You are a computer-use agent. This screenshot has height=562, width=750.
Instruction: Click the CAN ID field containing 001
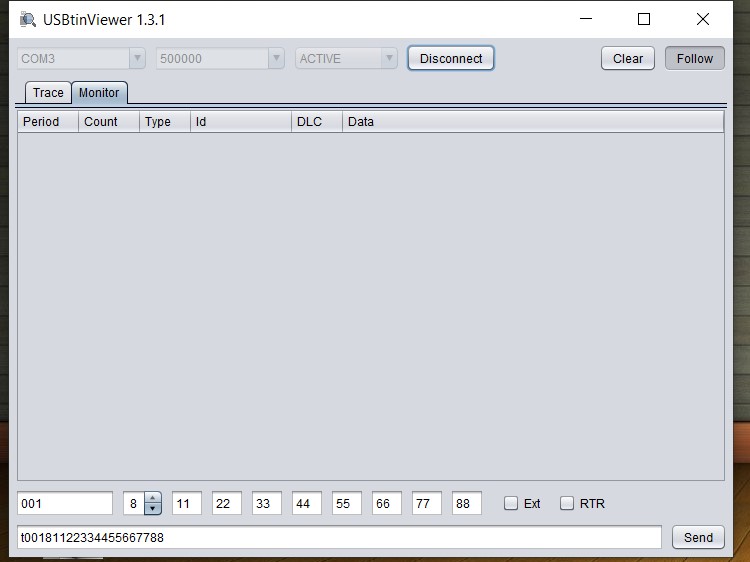pyautogui.click(x=65, y=504)
